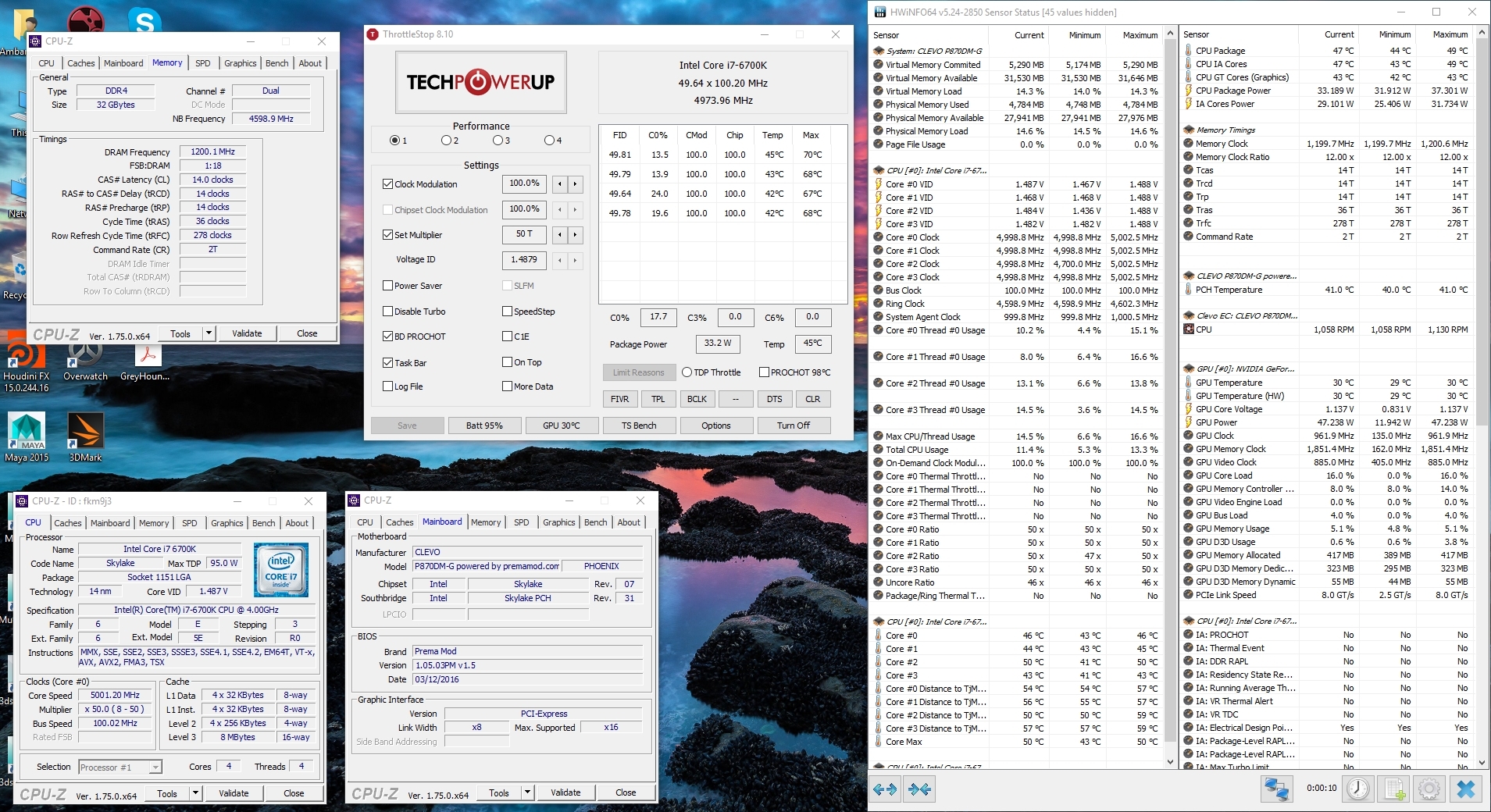Switch to Memory tab in CPU-Z Mainboard window
Screen dimensions: 1491x812
point(486,522)
